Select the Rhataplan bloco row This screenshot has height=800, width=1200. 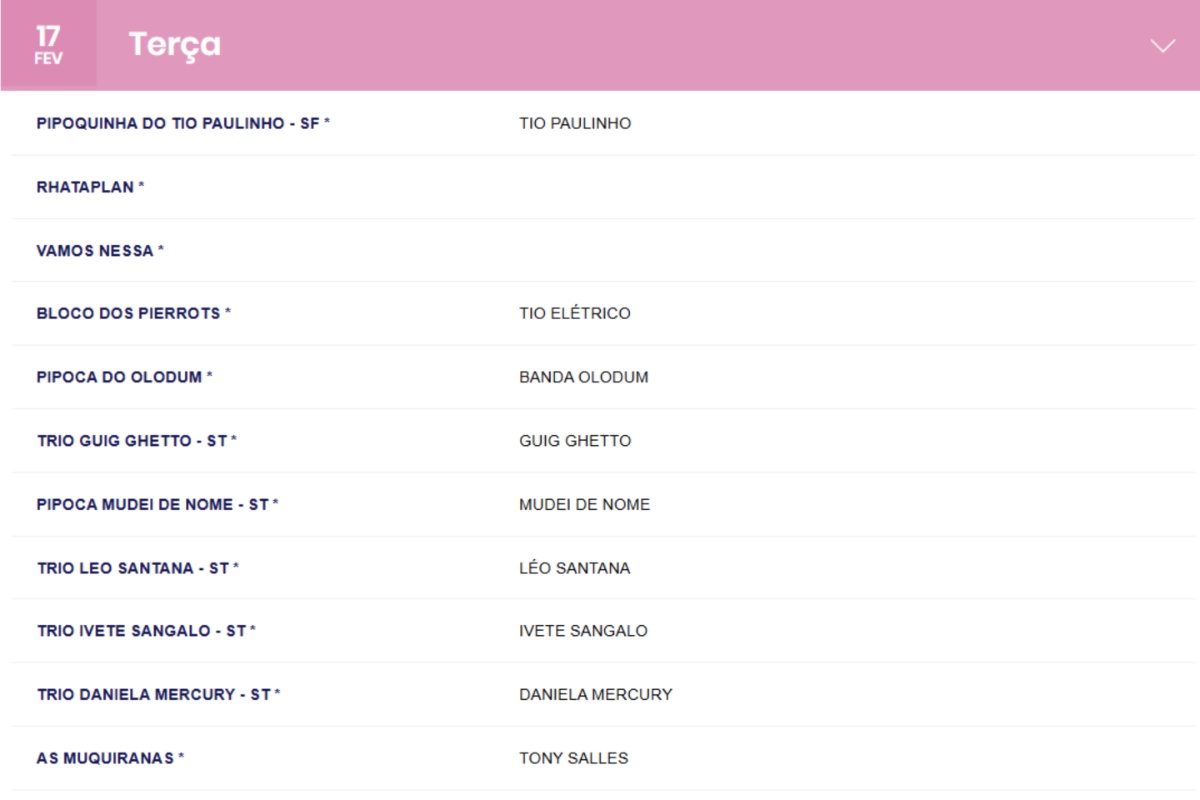pos(90,187)
